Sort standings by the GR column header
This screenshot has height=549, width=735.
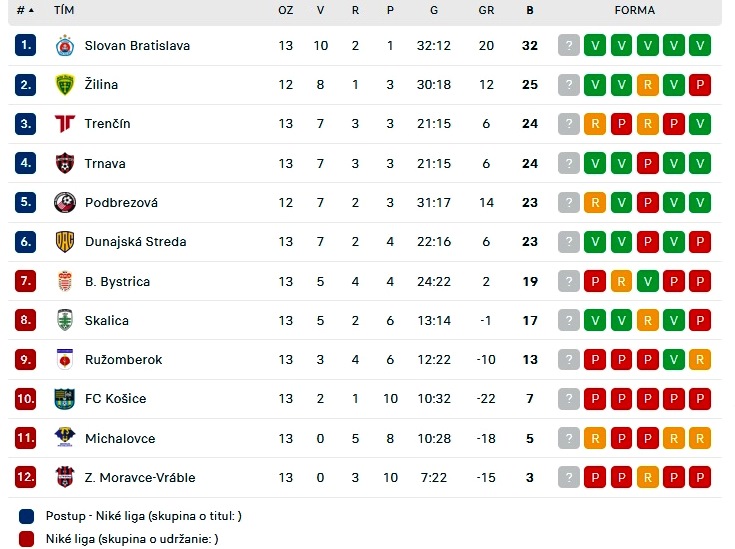click(486, 10)
